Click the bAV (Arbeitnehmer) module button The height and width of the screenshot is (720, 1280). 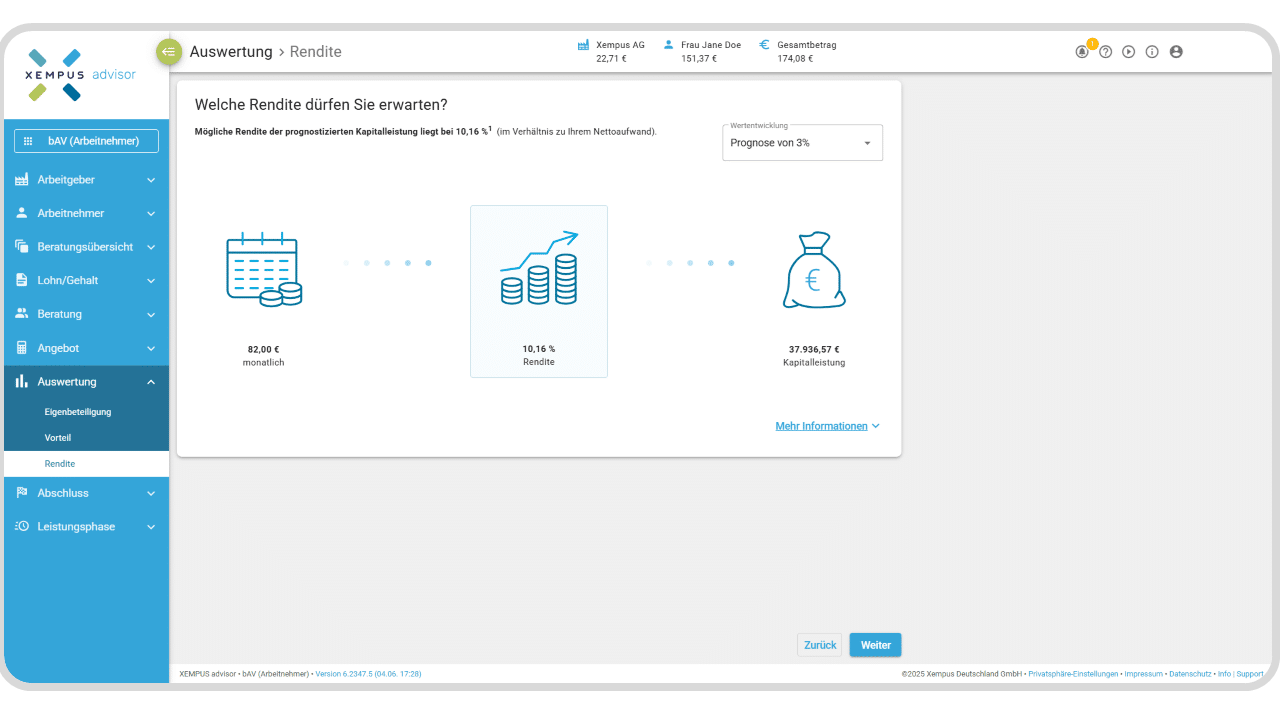point(86,141)
